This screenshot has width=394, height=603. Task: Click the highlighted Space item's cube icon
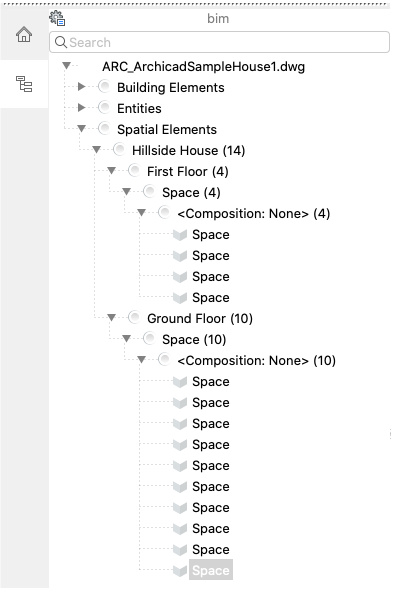click(180, 571)
